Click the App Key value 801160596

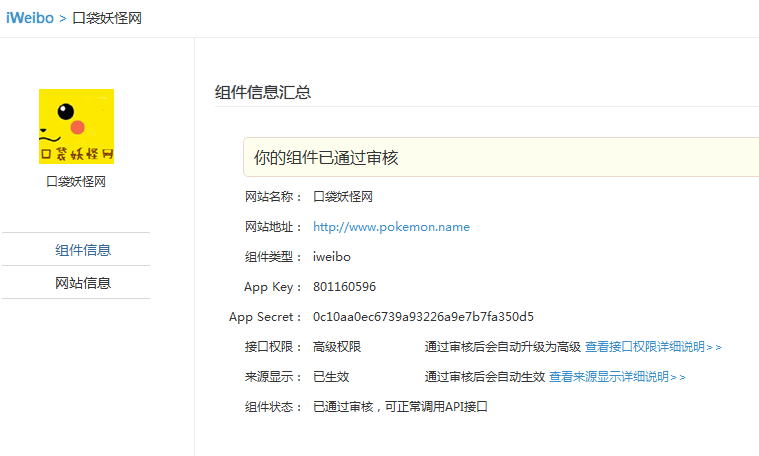(344, 287)
